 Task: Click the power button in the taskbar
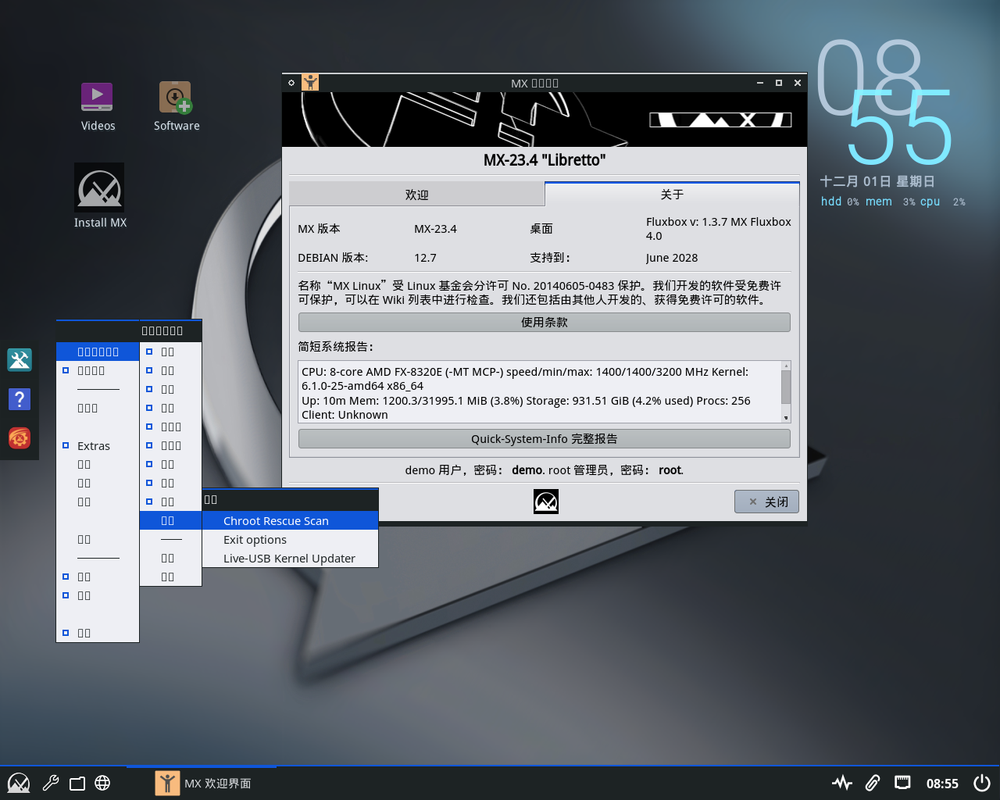(x=982, y=783)
